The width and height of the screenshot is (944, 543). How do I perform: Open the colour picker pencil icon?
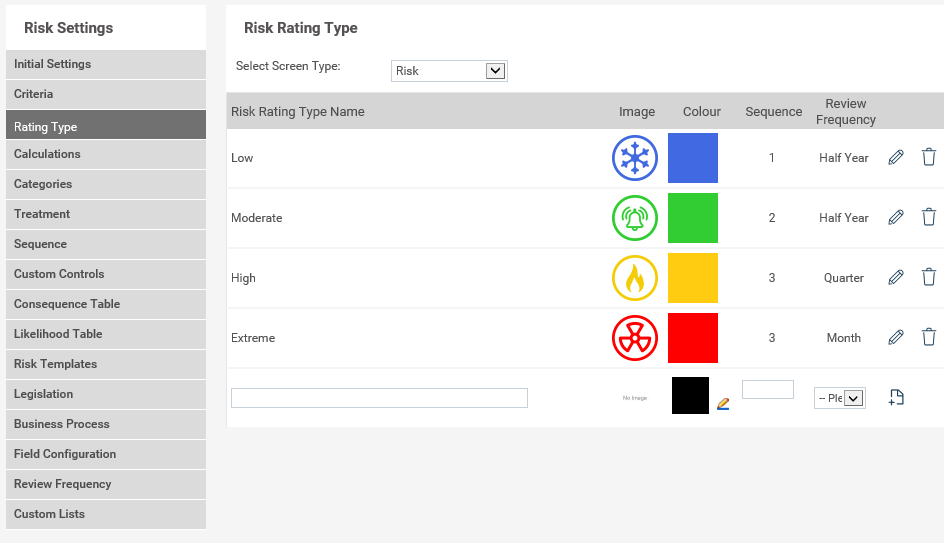[x=723, y=404]
